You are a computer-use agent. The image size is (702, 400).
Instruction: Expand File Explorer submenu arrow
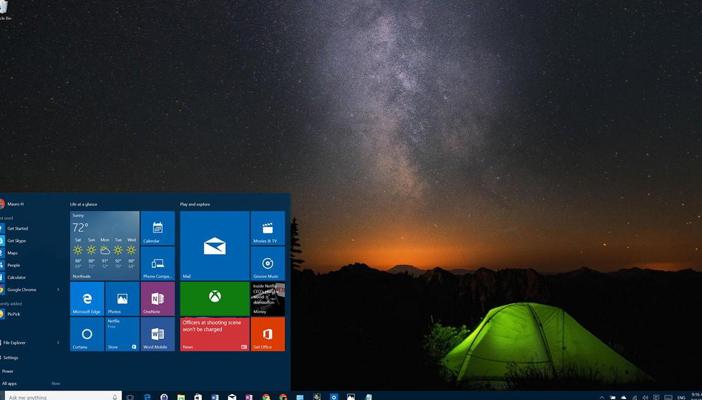(x=58, y=343)
